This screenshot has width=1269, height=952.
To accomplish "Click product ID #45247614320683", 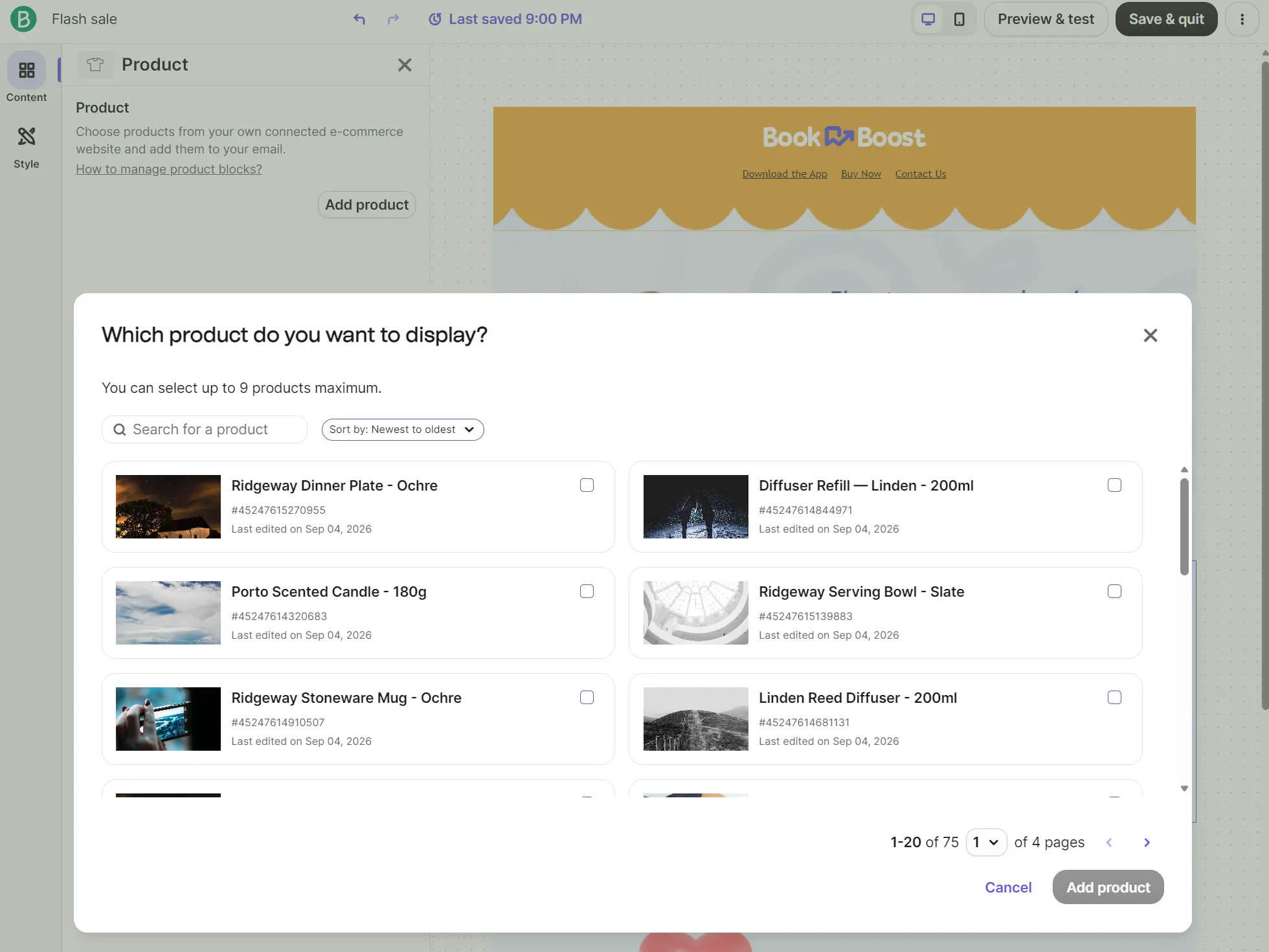I will 279,616.
